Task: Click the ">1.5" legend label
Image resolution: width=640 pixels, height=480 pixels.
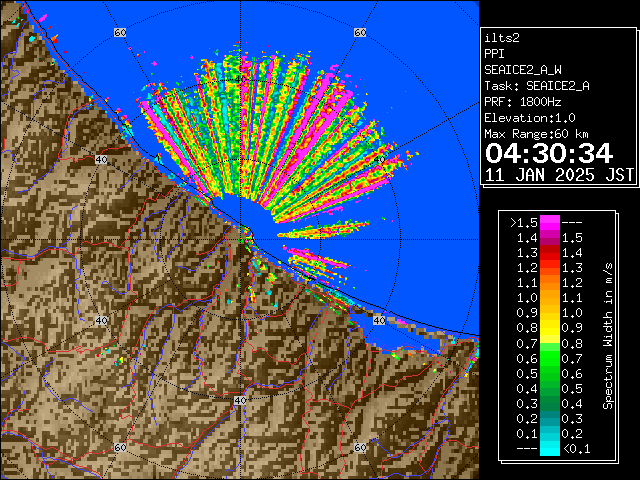Action: click(524, 223)
